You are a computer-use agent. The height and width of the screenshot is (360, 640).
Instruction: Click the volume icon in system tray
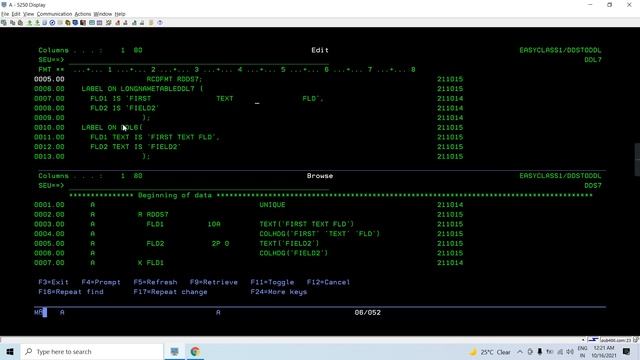(570, 352)
